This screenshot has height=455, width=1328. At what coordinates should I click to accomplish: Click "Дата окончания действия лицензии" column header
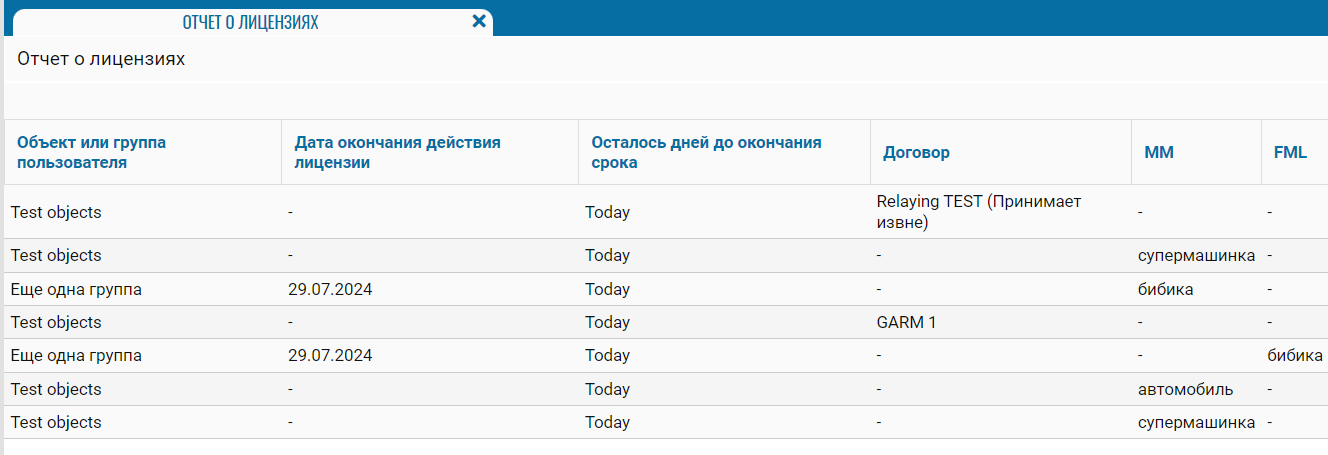397,152
